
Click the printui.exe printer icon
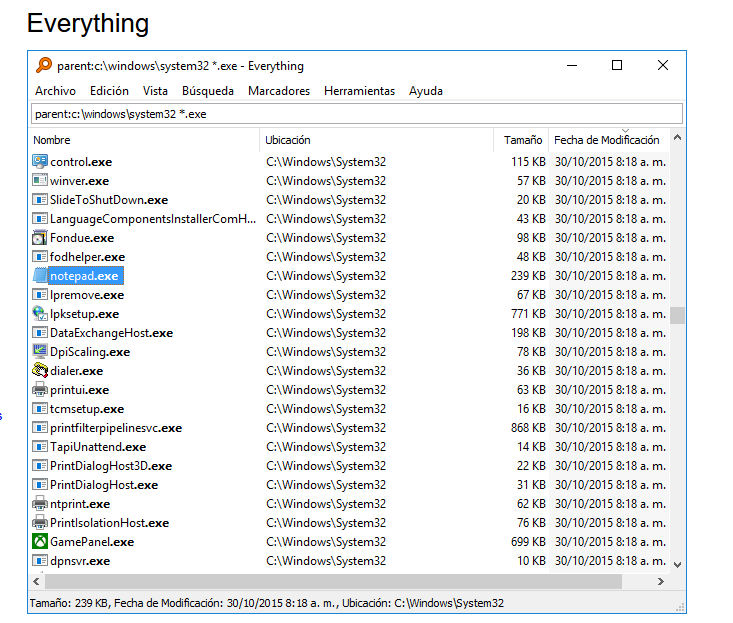coord(40,390)
